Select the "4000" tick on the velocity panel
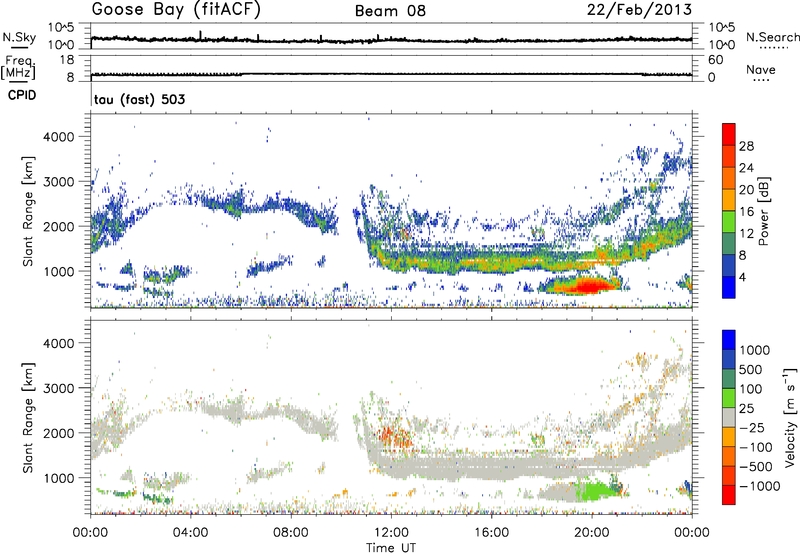 pyautogui.click(x=58, y=343)
